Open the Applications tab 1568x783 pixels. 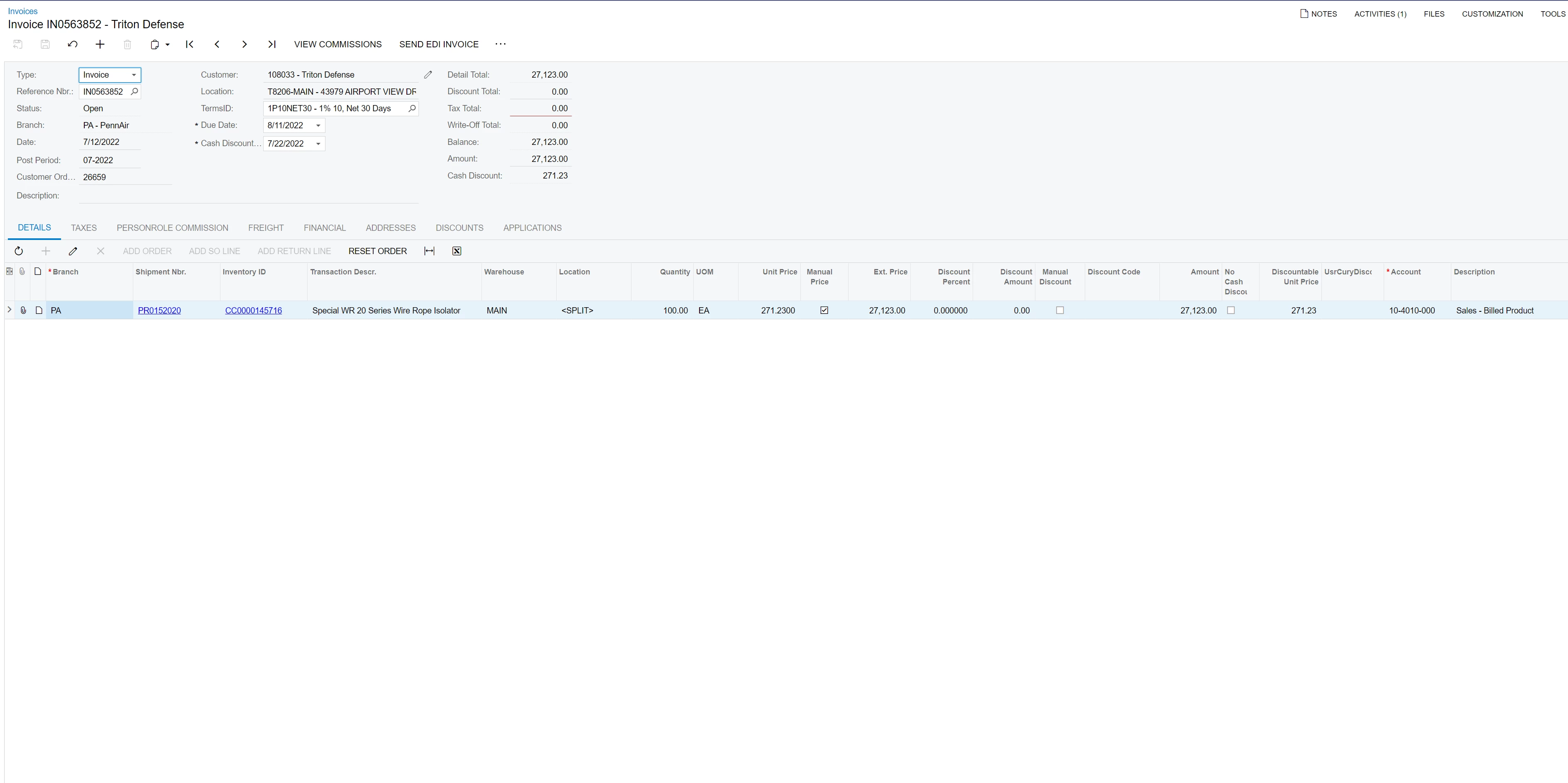pyautogui.click(x=532, y=228)
